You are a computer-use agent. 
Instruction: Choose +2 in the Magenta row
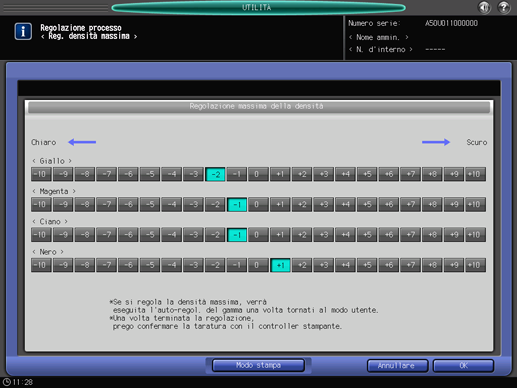coord(302,204)
